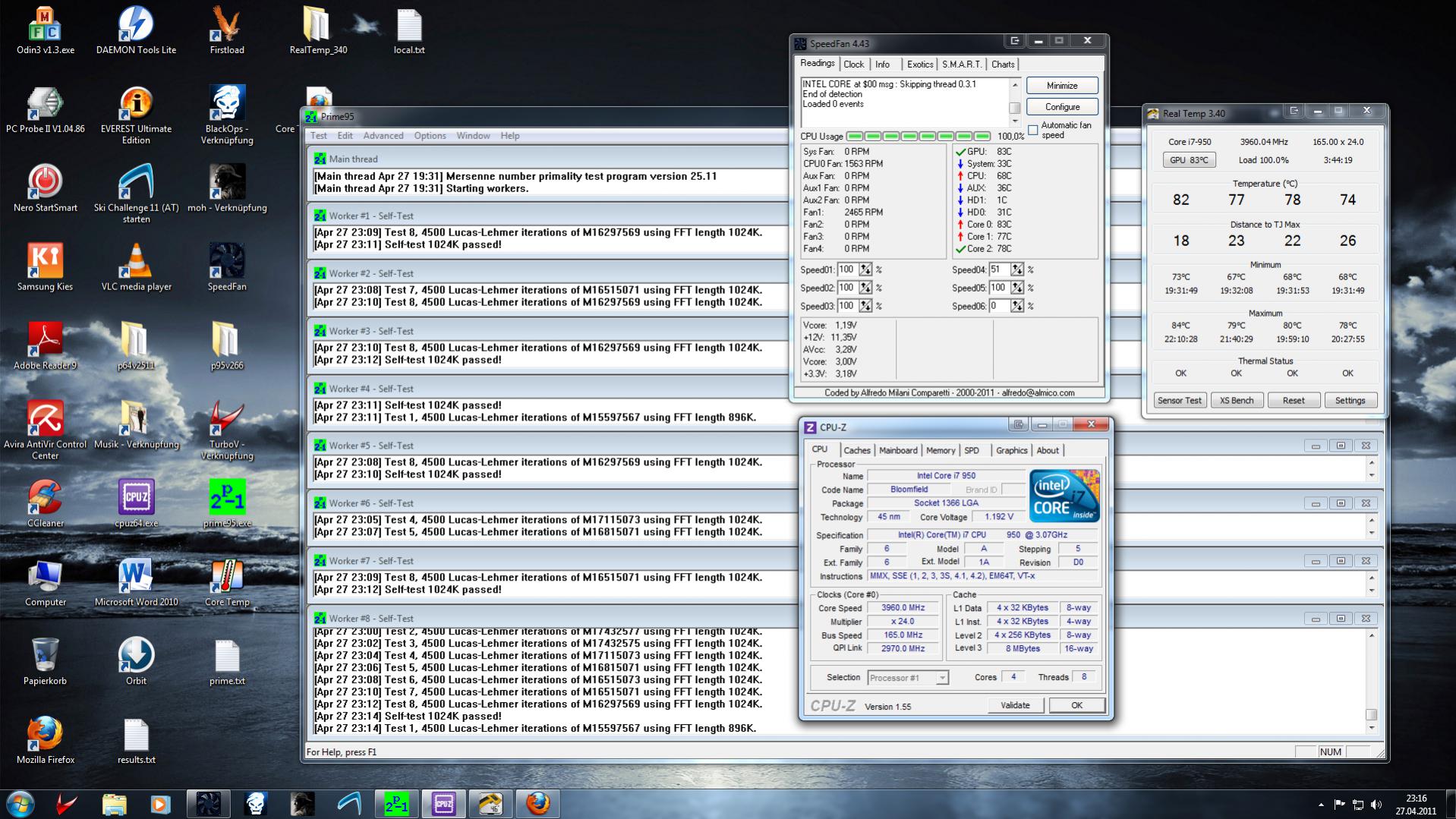Click GPU 83°C button in Real Temp
This screenshot has height=819, width=1456.
[x=1189, y=160]
